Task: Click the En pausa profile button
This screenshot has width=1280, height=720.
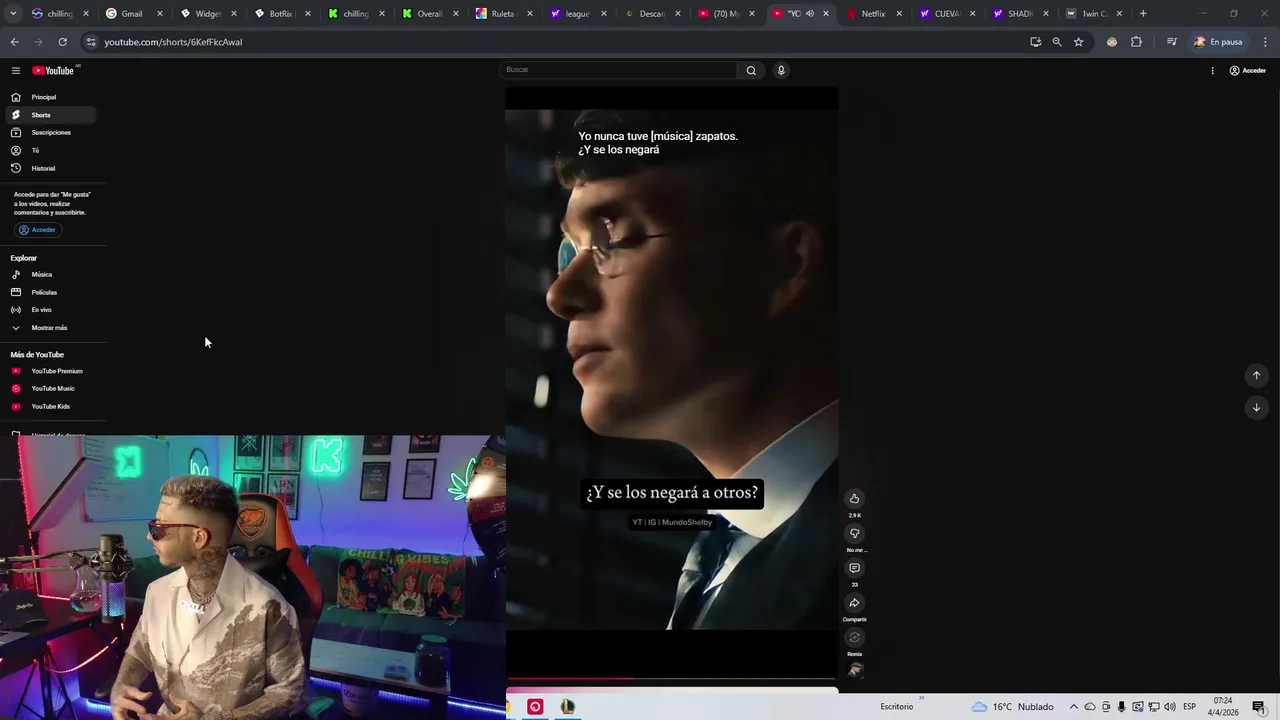Action: tap(1218, 42)
